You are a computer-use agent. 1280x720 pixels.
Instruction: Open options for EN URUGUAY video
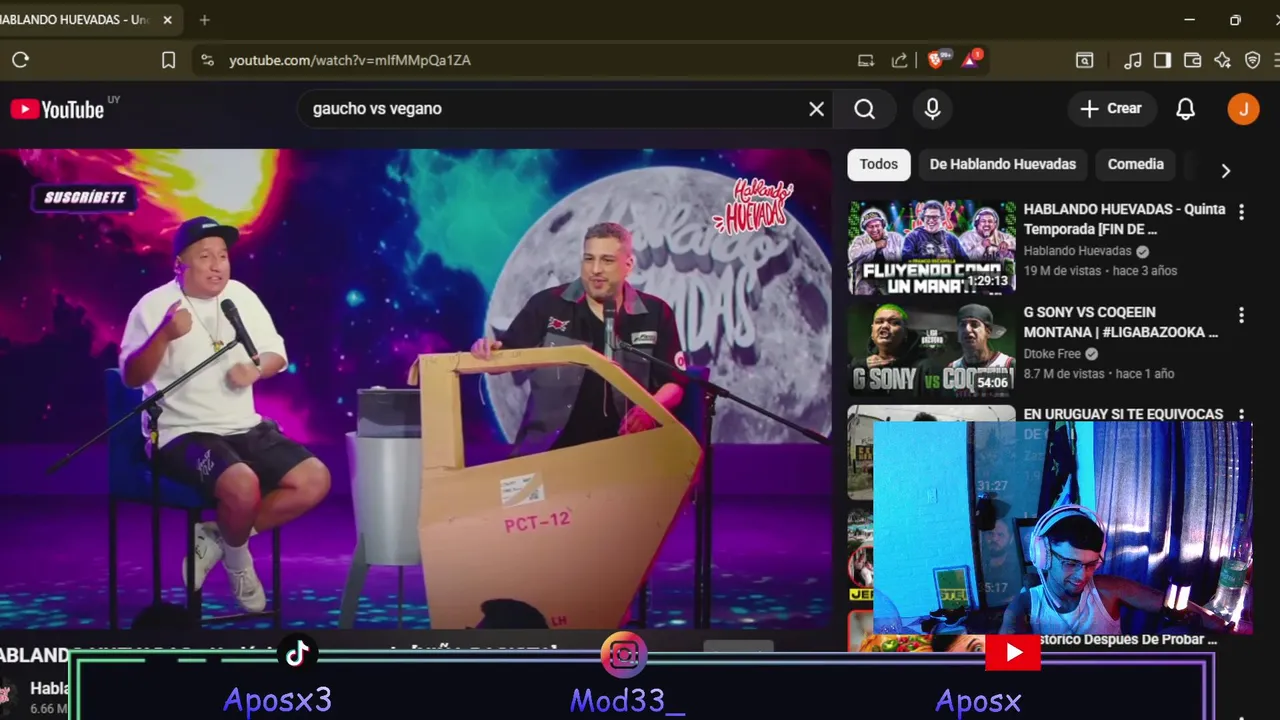click(x=1241, y=414)
